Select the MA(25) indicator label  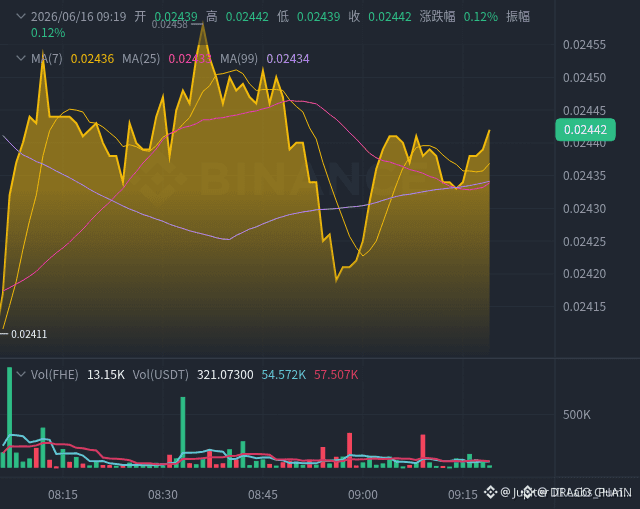coord(141,59)
